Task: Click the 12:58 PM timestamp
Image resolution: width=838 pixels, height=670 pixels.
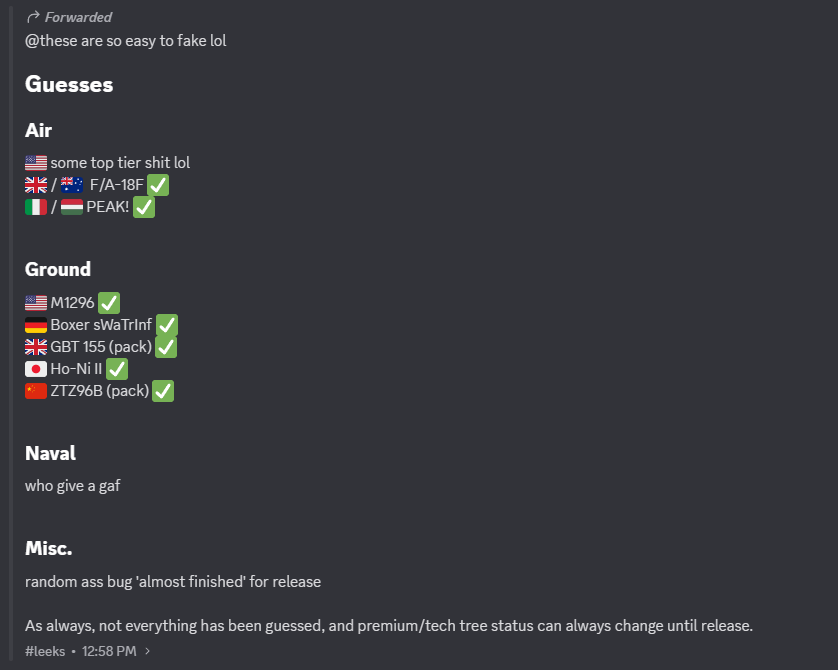Action: (110, 651)
